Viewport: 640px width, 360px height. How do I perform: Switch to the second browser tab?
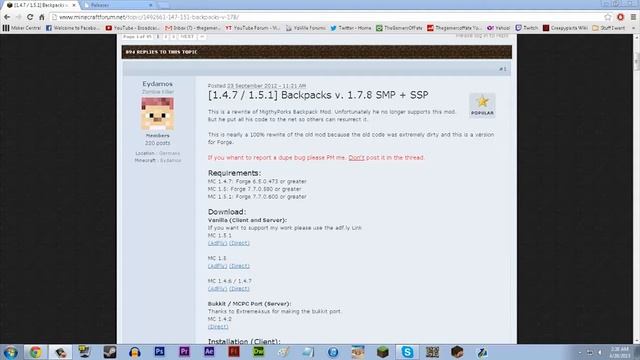(x=118, y=5)
